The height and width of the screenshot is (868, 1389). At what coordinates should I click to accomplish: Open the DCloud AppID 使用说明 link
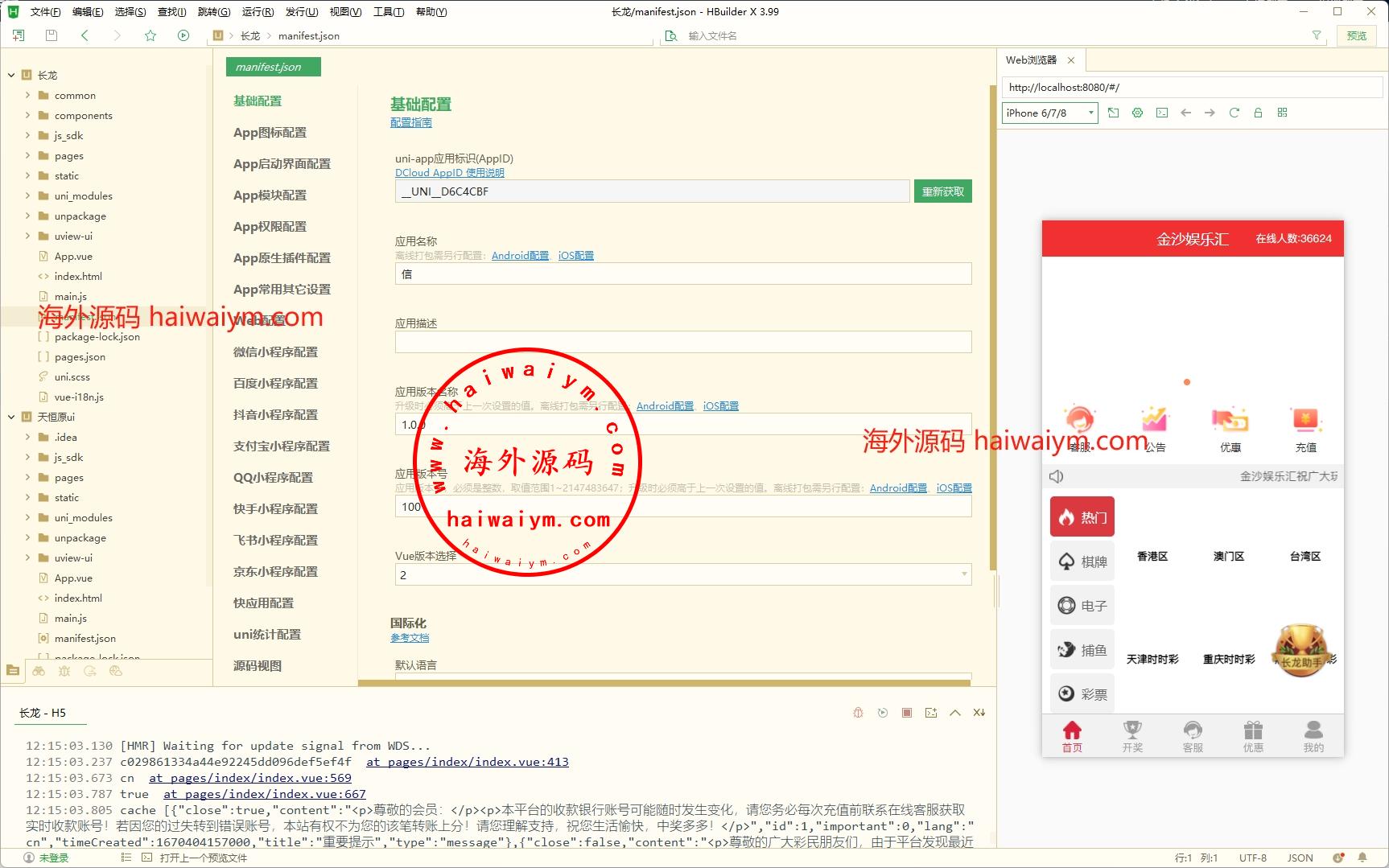[x=449, y=173]
